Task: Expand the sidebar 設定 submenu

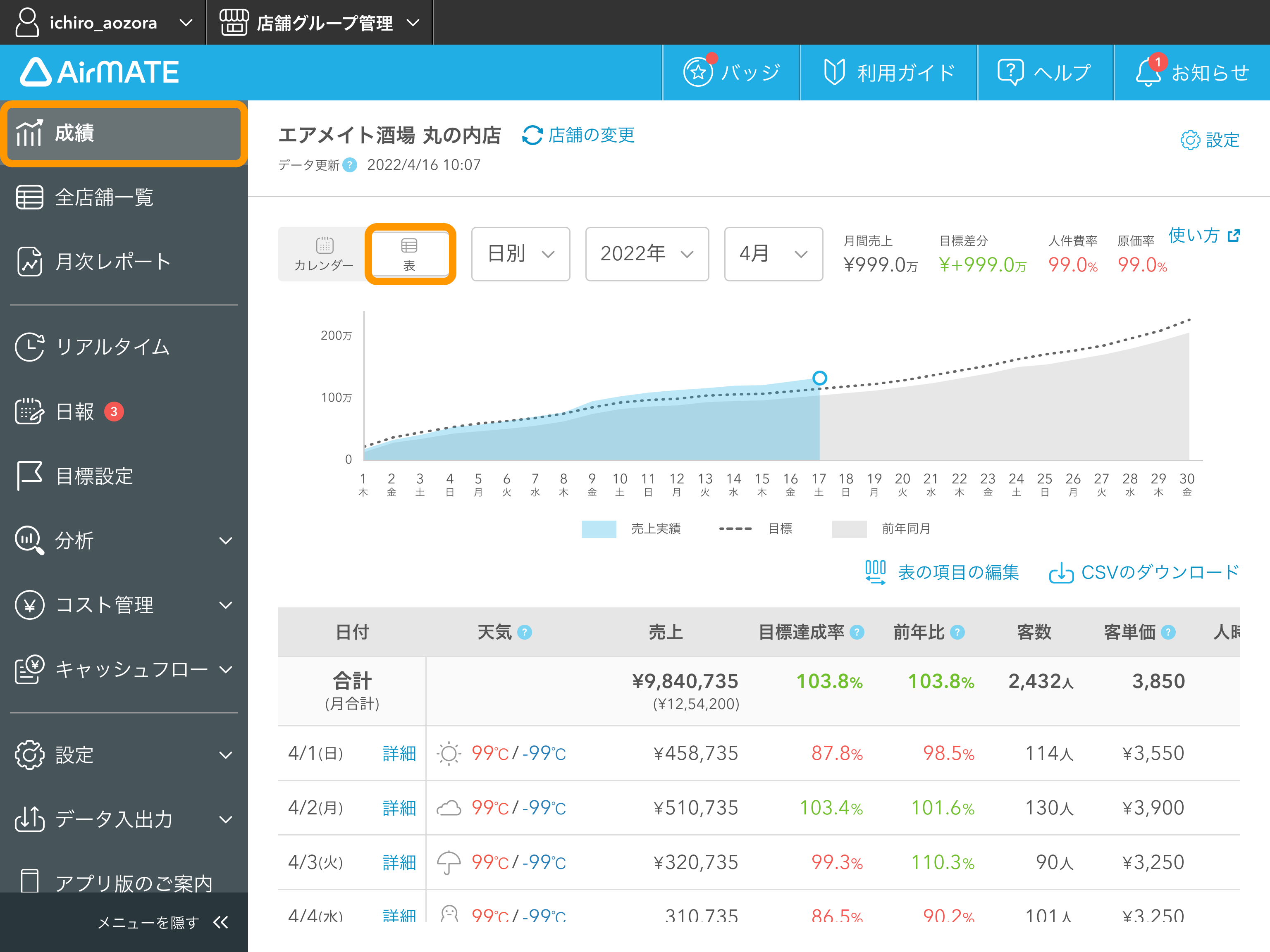Action: tap(124, 754)
